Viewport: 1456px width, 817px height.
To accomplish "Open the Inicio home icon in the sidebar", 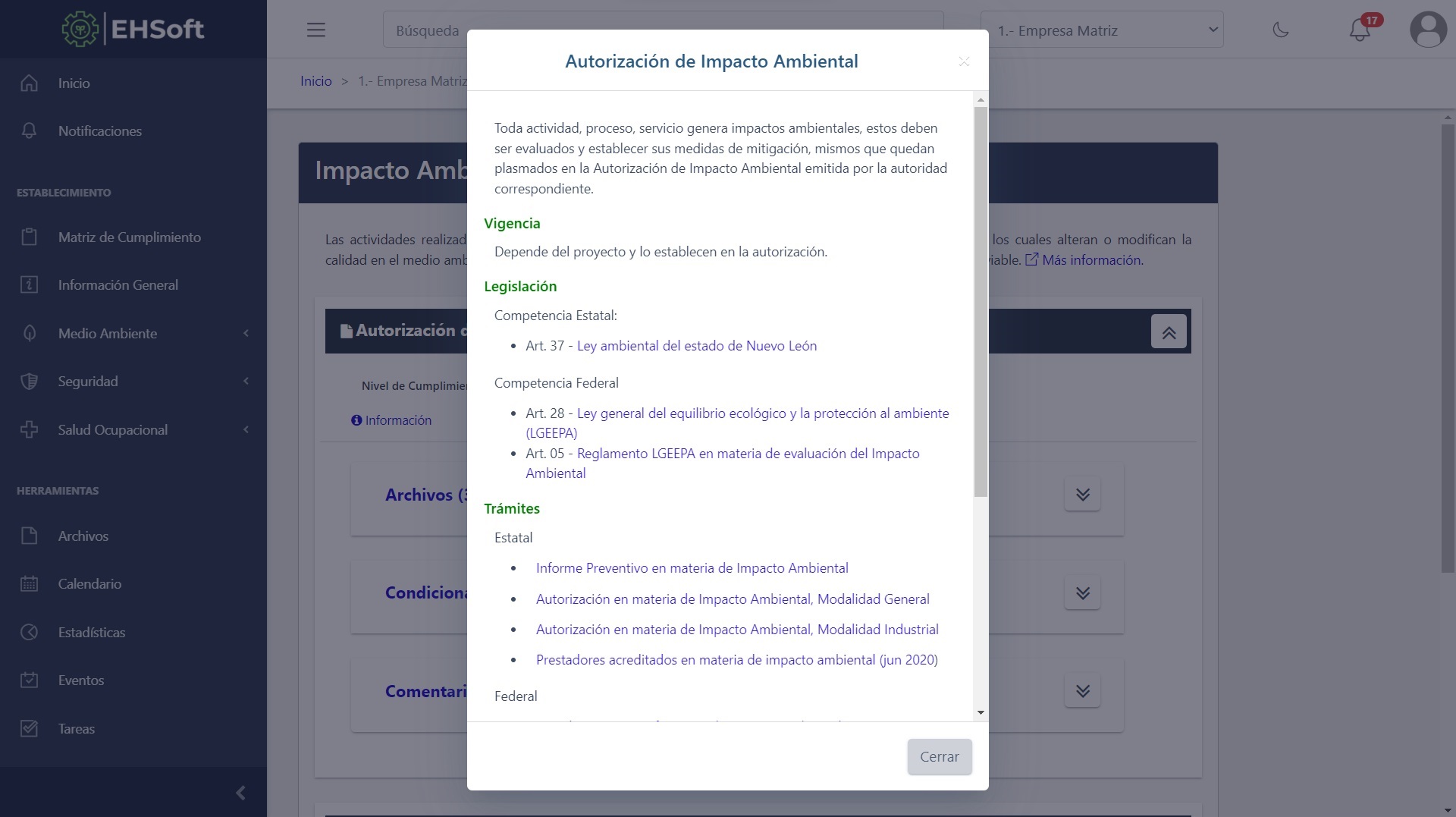I will 29,83.
